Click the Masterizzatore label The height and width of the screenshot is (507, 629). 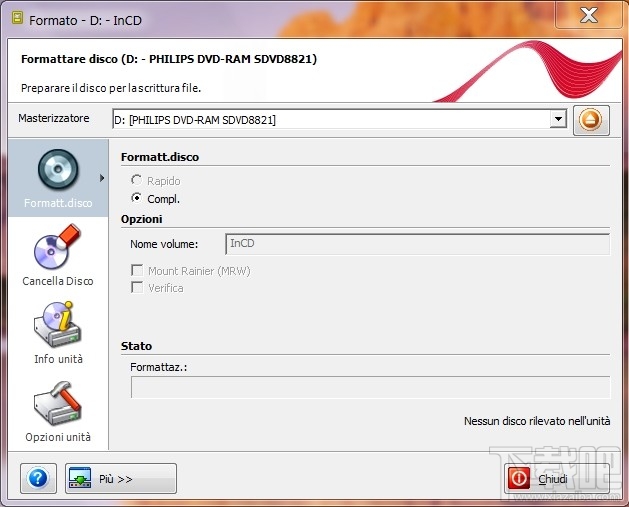(54, 118)
